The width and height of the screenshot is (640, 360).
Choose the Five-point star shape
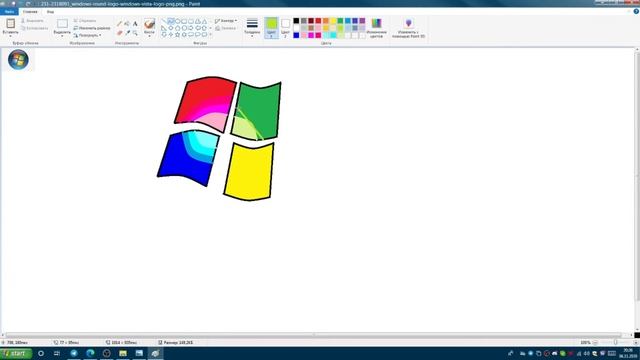pyautogui.click(x=178, y=35)
